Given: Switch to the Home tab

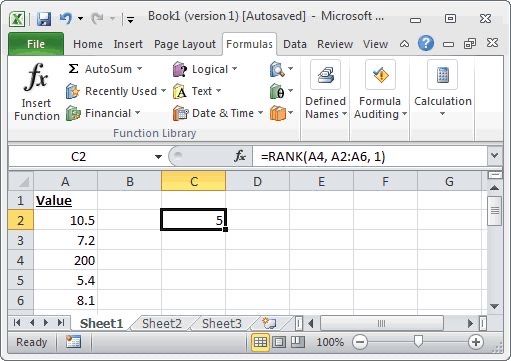Looking at the screenshot, I should (x=88, y=44).
